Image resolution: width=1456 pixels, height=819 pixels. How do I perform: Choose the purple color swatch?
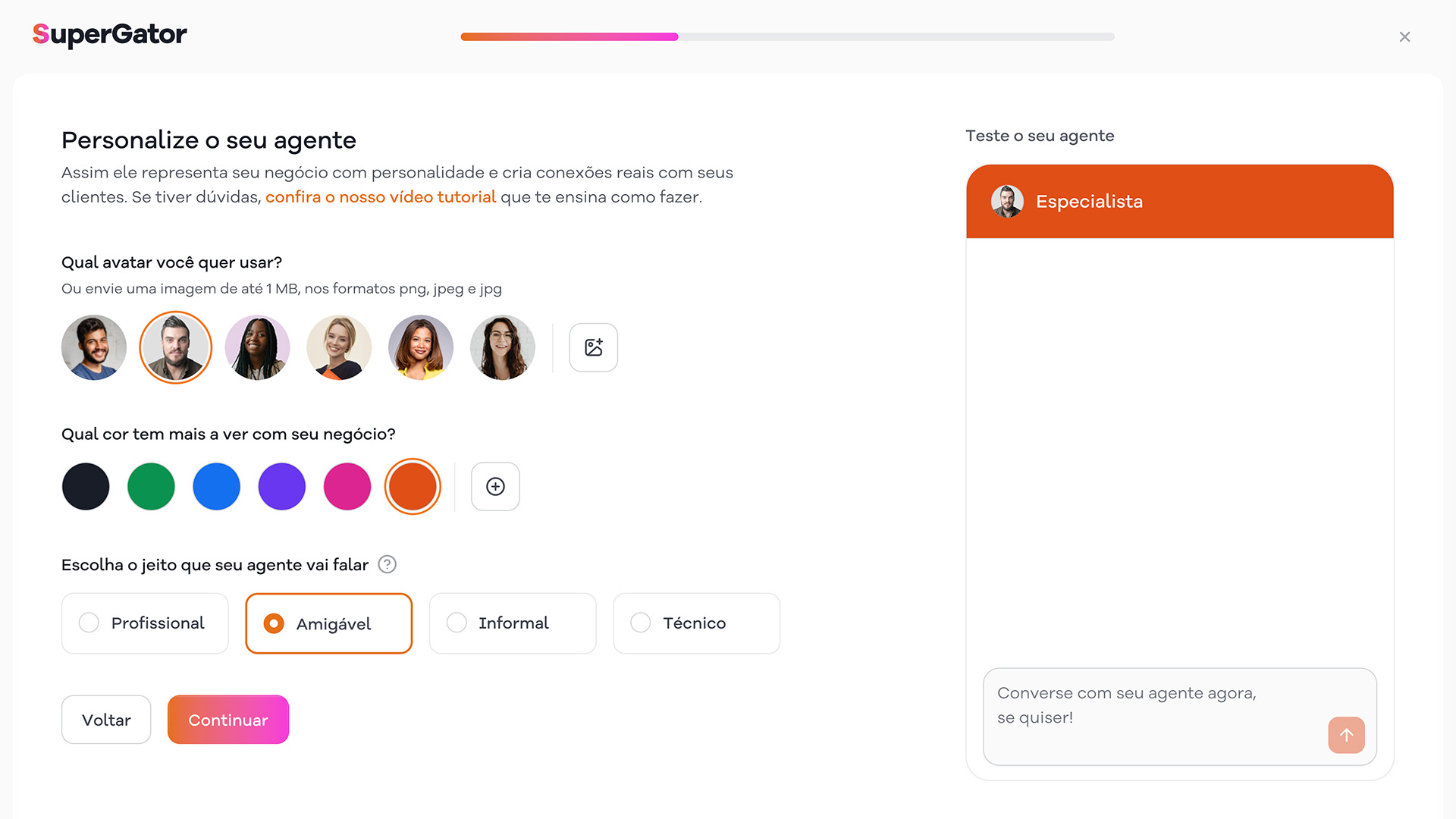coord(281,486)
